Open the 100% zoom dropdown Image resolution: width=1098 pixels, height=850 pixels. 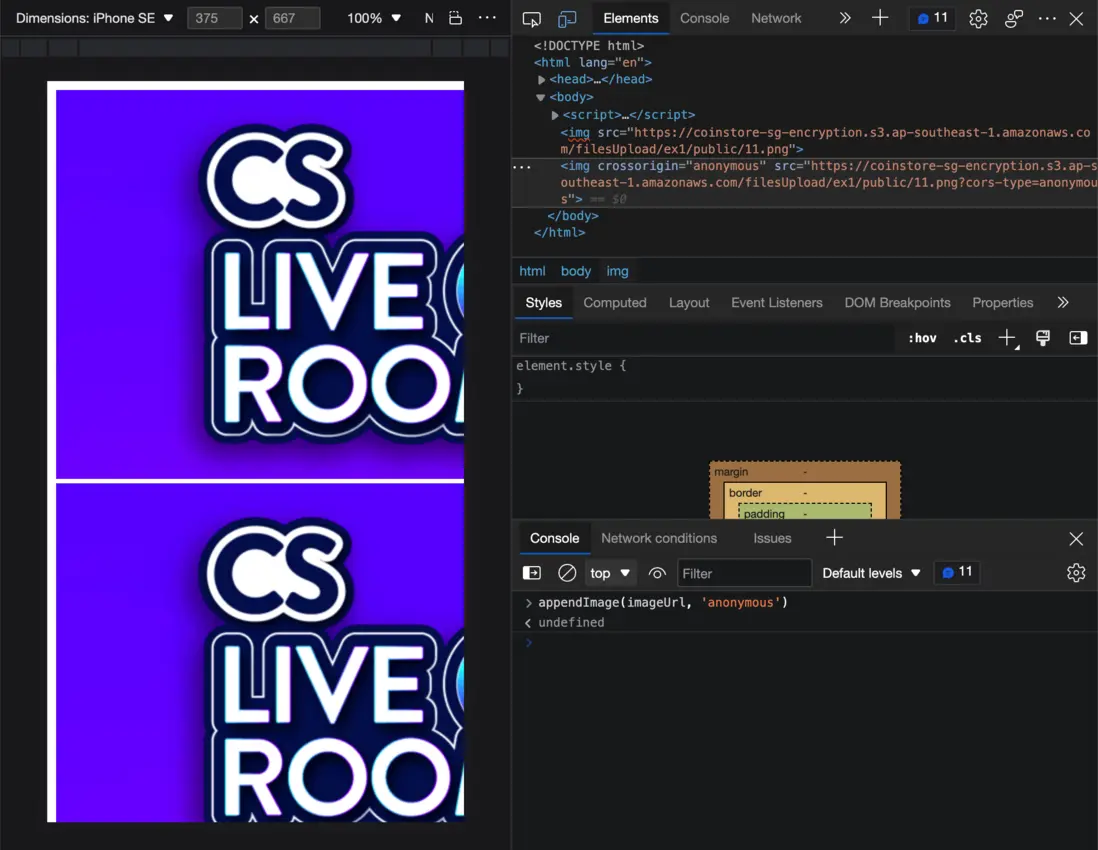tap(374, 18)
